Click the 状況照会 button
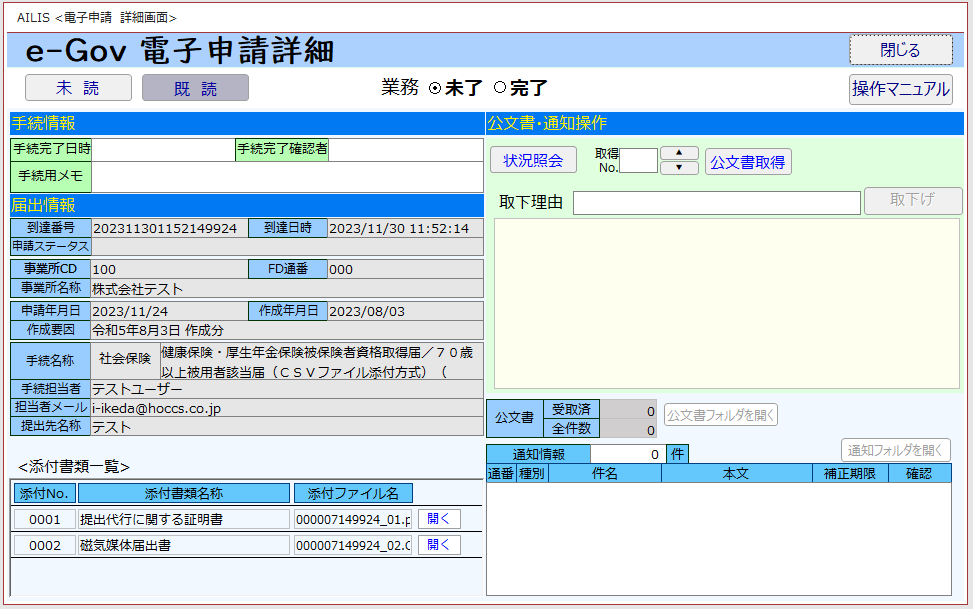 coord(533,161)
